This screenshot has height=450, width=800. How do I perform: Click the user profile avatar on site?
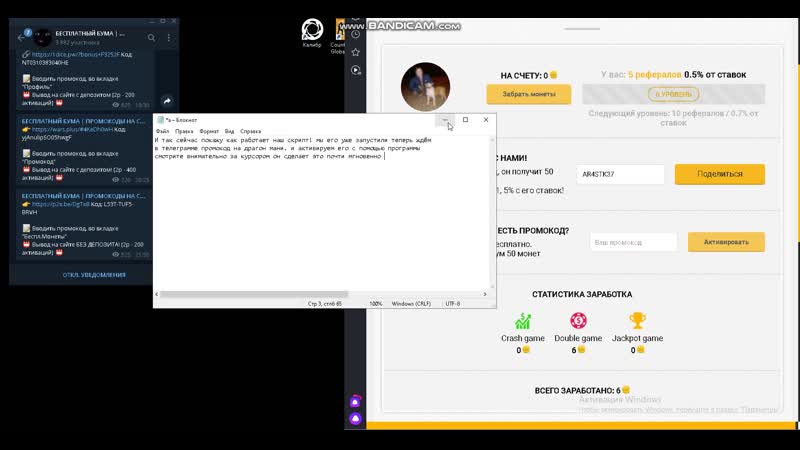425,87
